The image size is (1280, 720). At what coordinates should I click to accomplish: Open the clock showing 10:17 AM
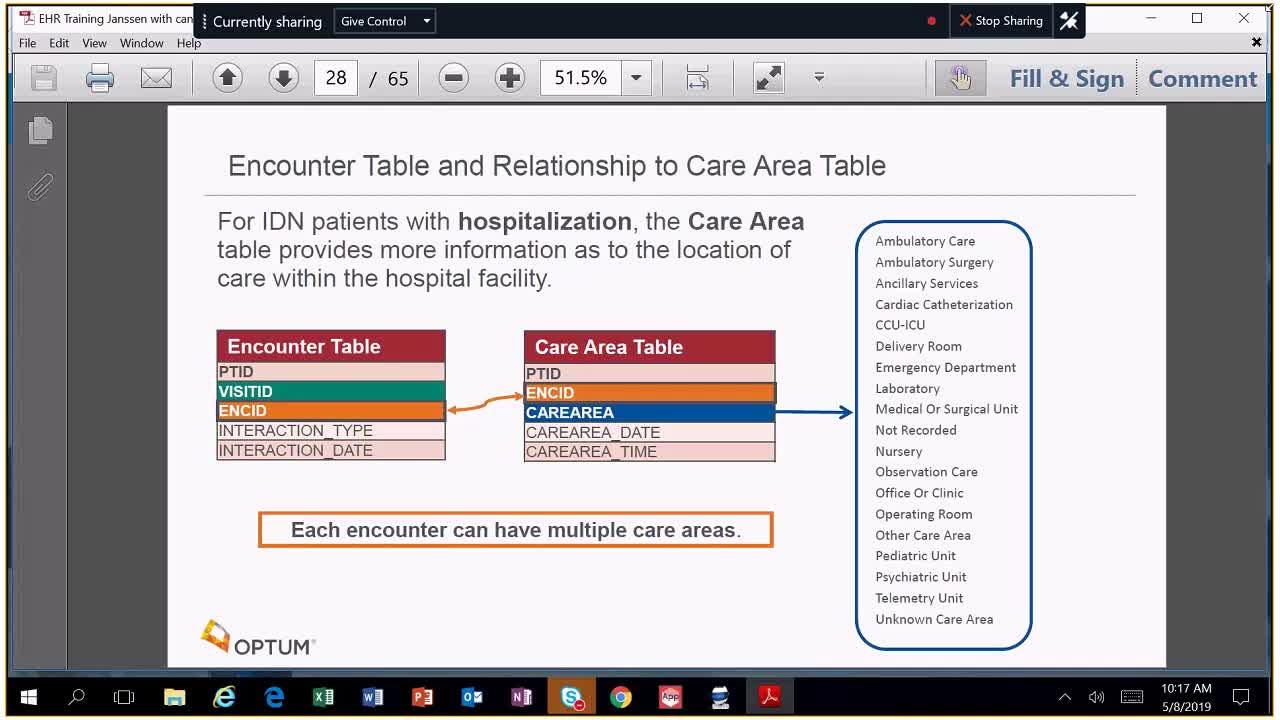[1186, 697]
